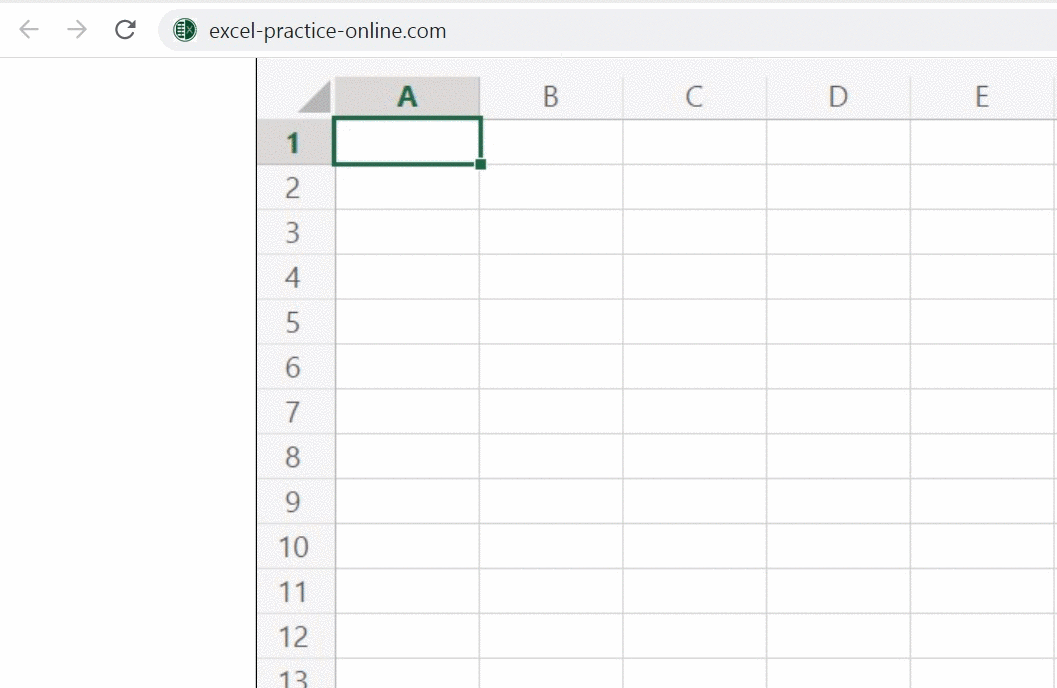Reload the page with refresh icon
This screenshot has width=1057, height=688.
pos(125,30)
